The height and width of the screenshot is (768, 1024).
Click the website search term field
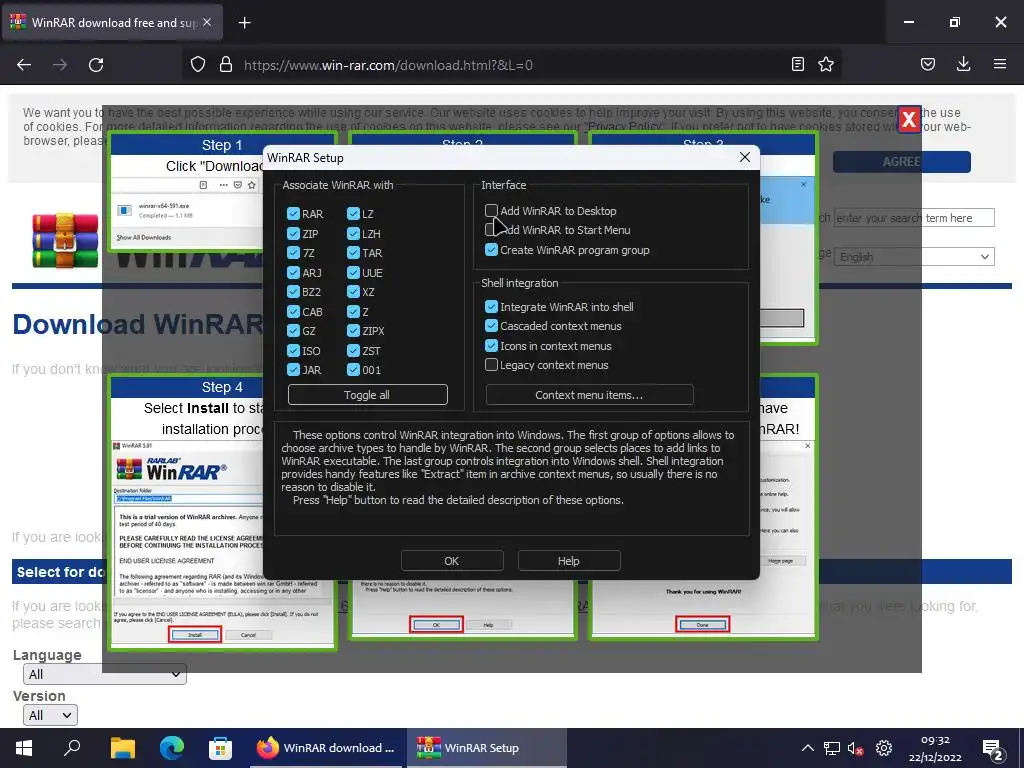tap(914, 217)
